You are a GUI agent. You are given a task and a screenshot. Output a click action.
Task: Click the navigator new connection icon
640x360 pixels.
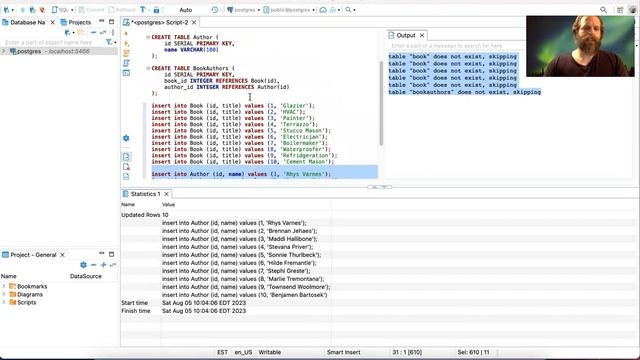pyautogui.click(x=68, y=32)
